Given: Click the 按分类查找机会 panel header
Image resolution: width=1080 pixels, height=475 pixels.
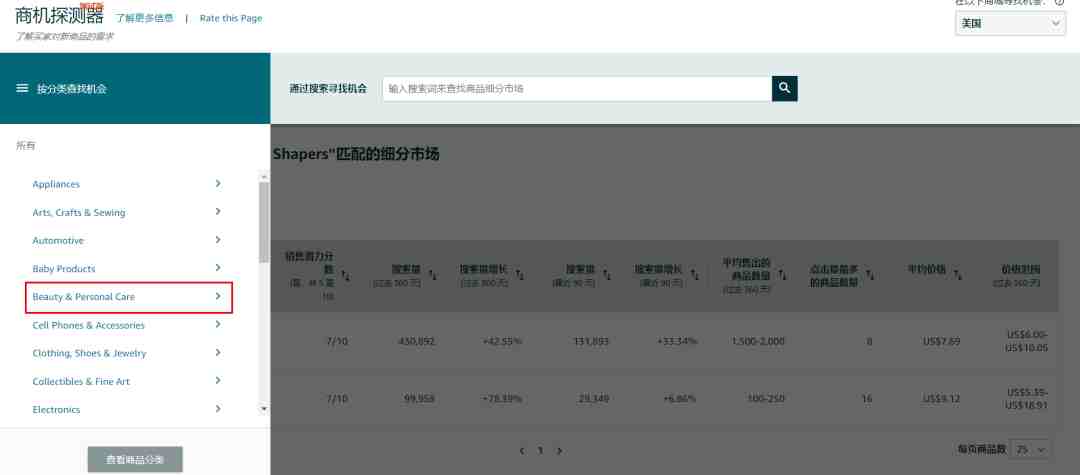Looking at the screenshot, I should point(135,88).
